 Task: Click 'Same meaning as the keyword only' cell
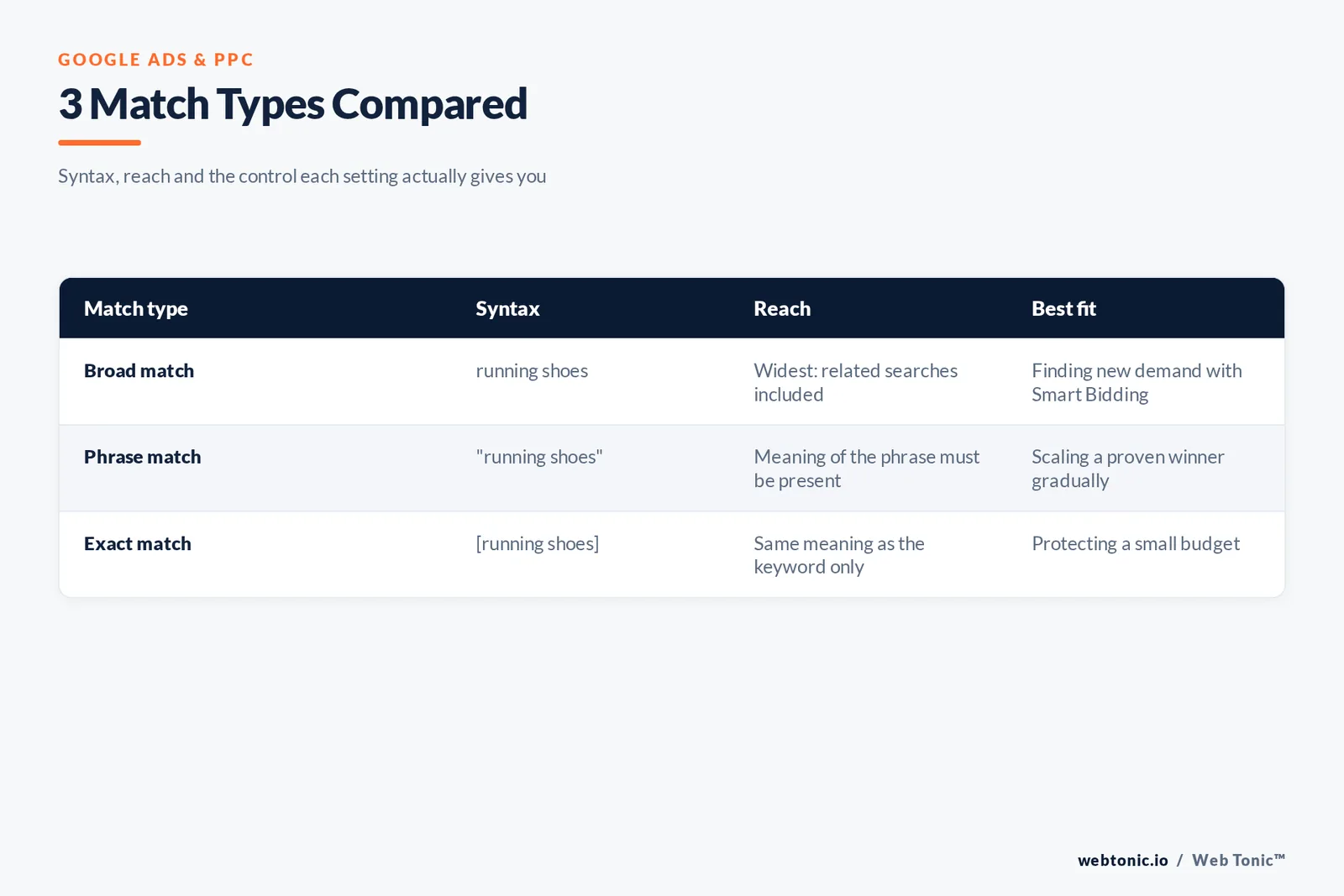pos(838,556)
